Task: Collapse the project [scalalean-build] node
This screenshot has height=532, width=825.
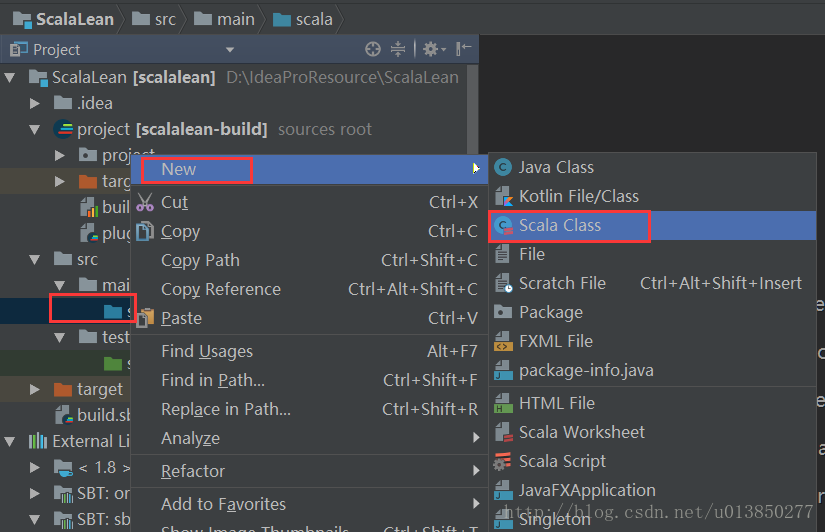Action: click(35, 129)
